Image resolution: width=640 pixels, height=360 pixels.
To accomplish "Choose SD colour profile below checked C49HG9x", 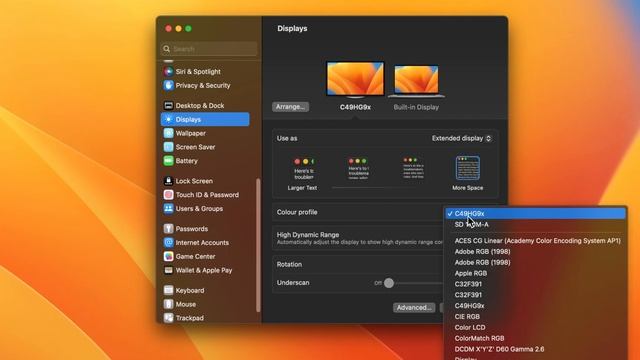I will [x=535, y=224].
